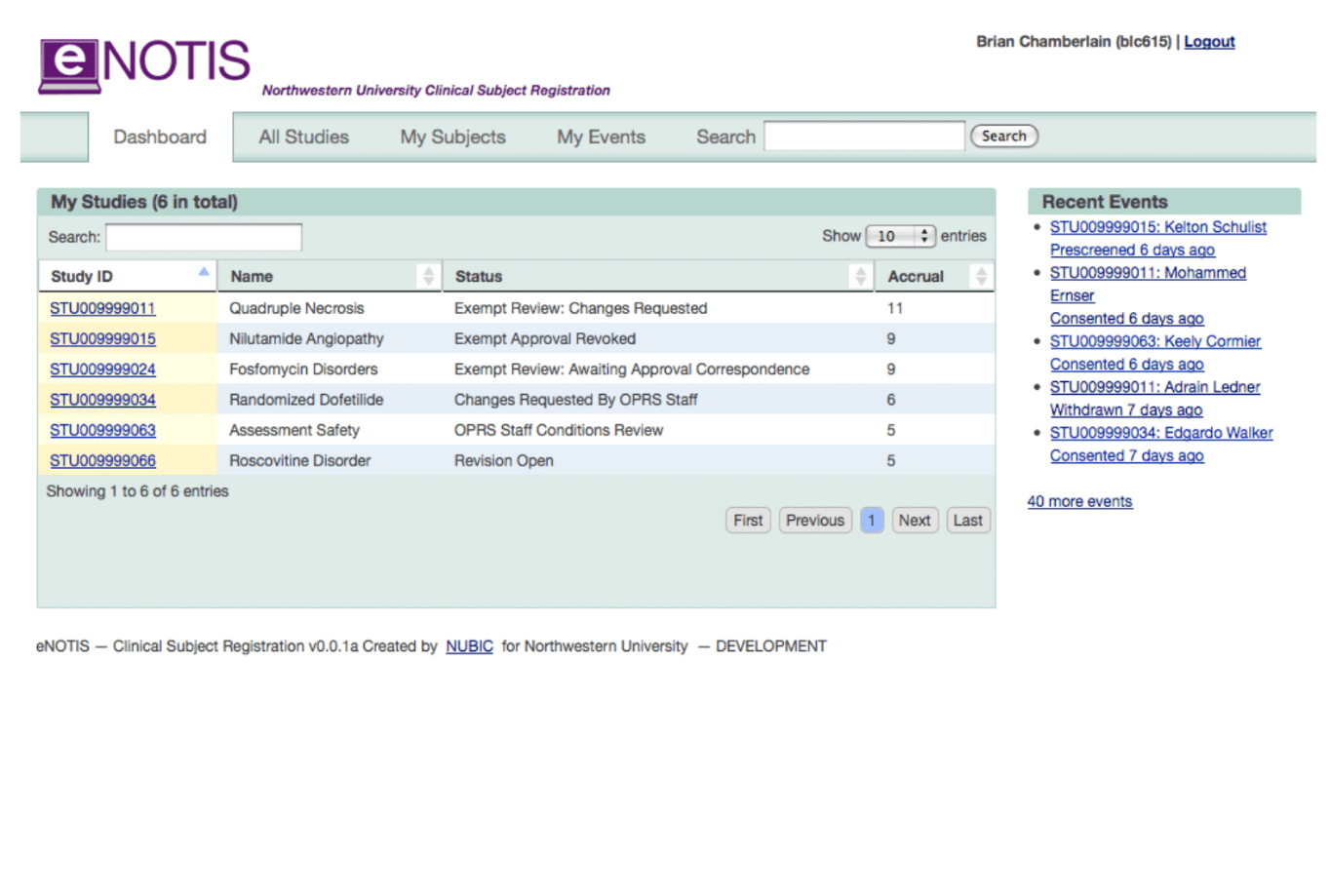The image size is (1330, 896).
Task: Open study STU009999024 Fosfomycin Disorders
Action: coord(100,369)
